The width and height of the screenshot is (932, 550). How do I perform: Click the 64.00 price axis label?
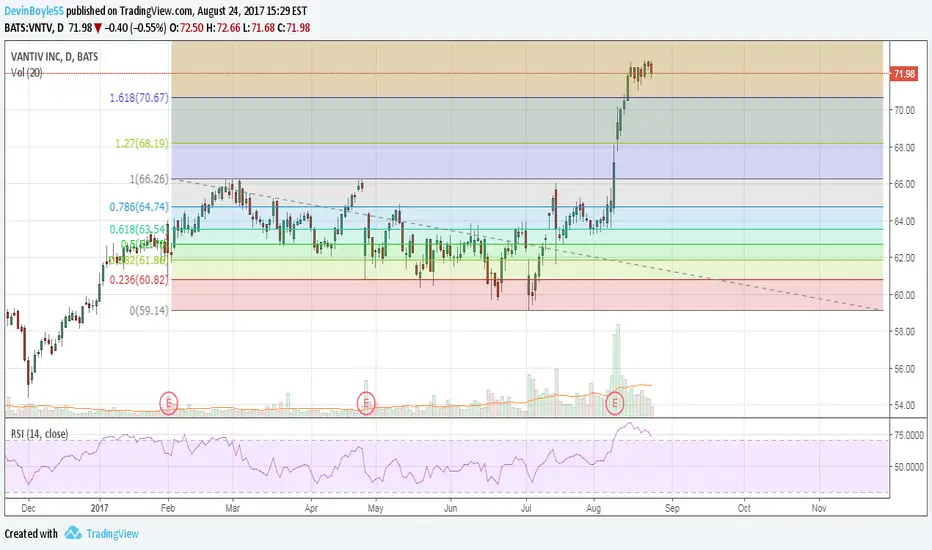tap(903, 221)
